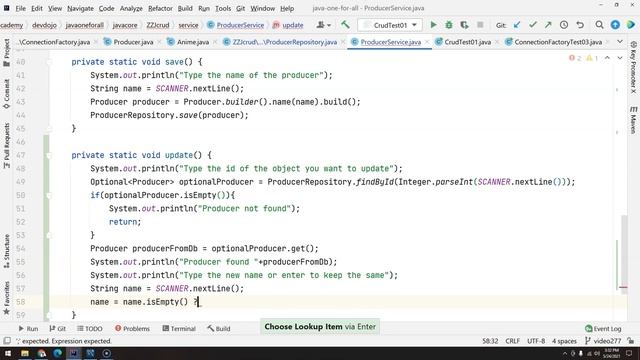Run with coverage shield icon

click(x=464, y=25)
